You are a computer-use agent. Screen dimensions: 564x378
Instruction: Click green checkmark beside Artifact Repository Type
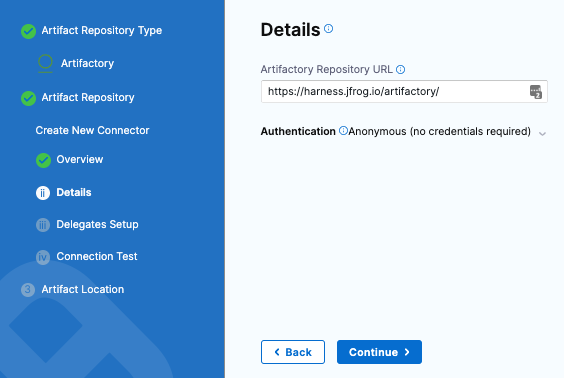coord(28,31)
